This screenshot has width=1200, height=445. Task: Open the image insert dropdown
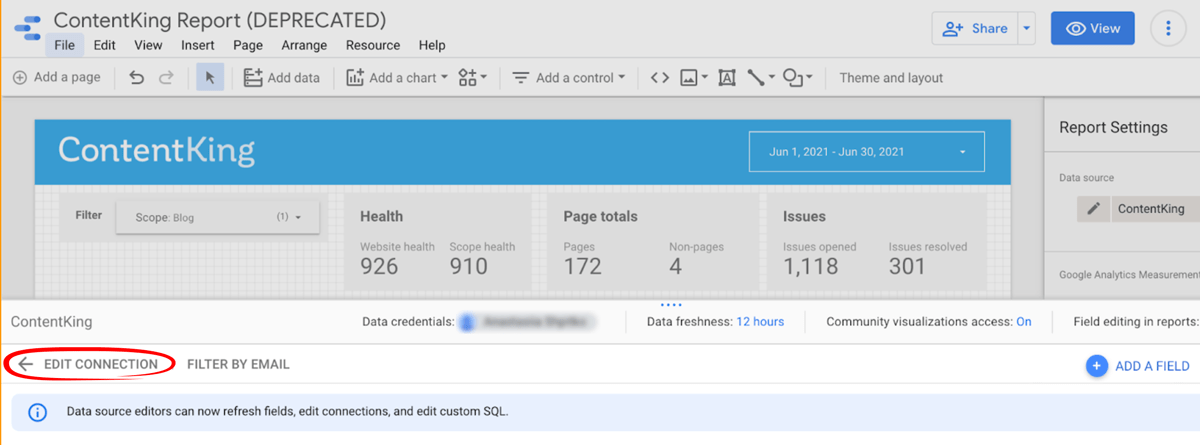pyautogui.click(x=694, y=77)
